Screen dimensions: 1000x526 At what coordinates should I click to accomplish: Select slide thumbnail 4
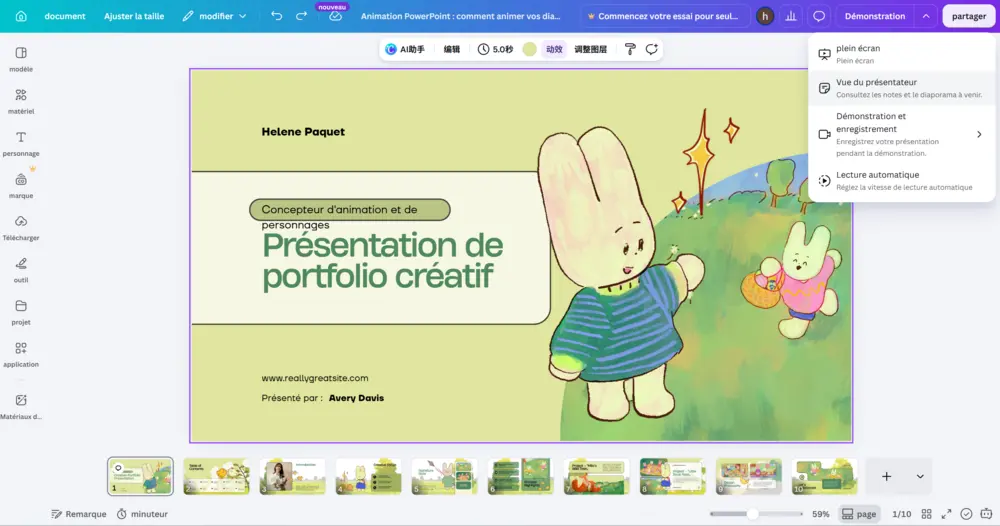[x=369, y=476]
